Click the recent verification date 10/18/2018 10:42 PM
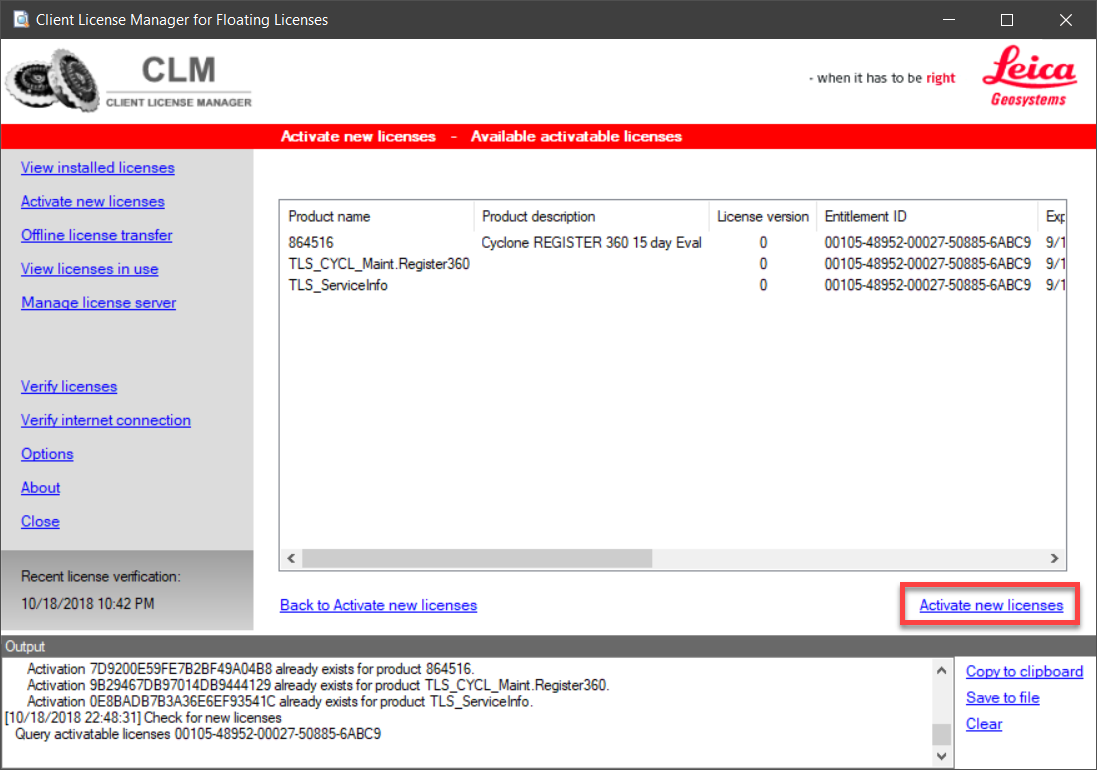The width and height of the screenshot is (1097, 770). pyautogui.click(x=87, y=604)
